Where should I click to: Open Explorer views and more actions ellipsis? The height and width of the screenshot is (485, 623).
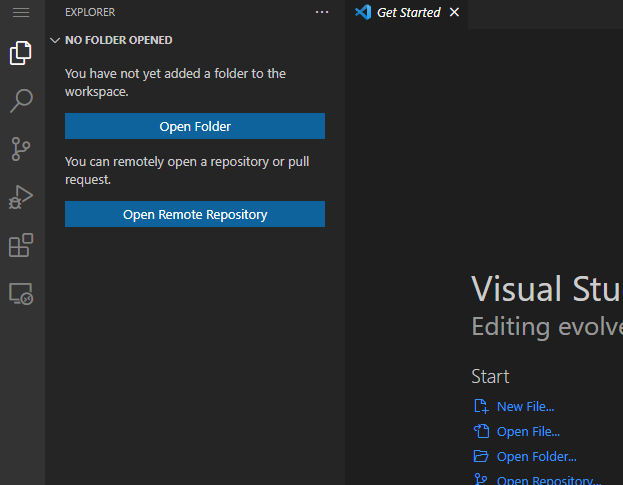[x=322, y=12]
